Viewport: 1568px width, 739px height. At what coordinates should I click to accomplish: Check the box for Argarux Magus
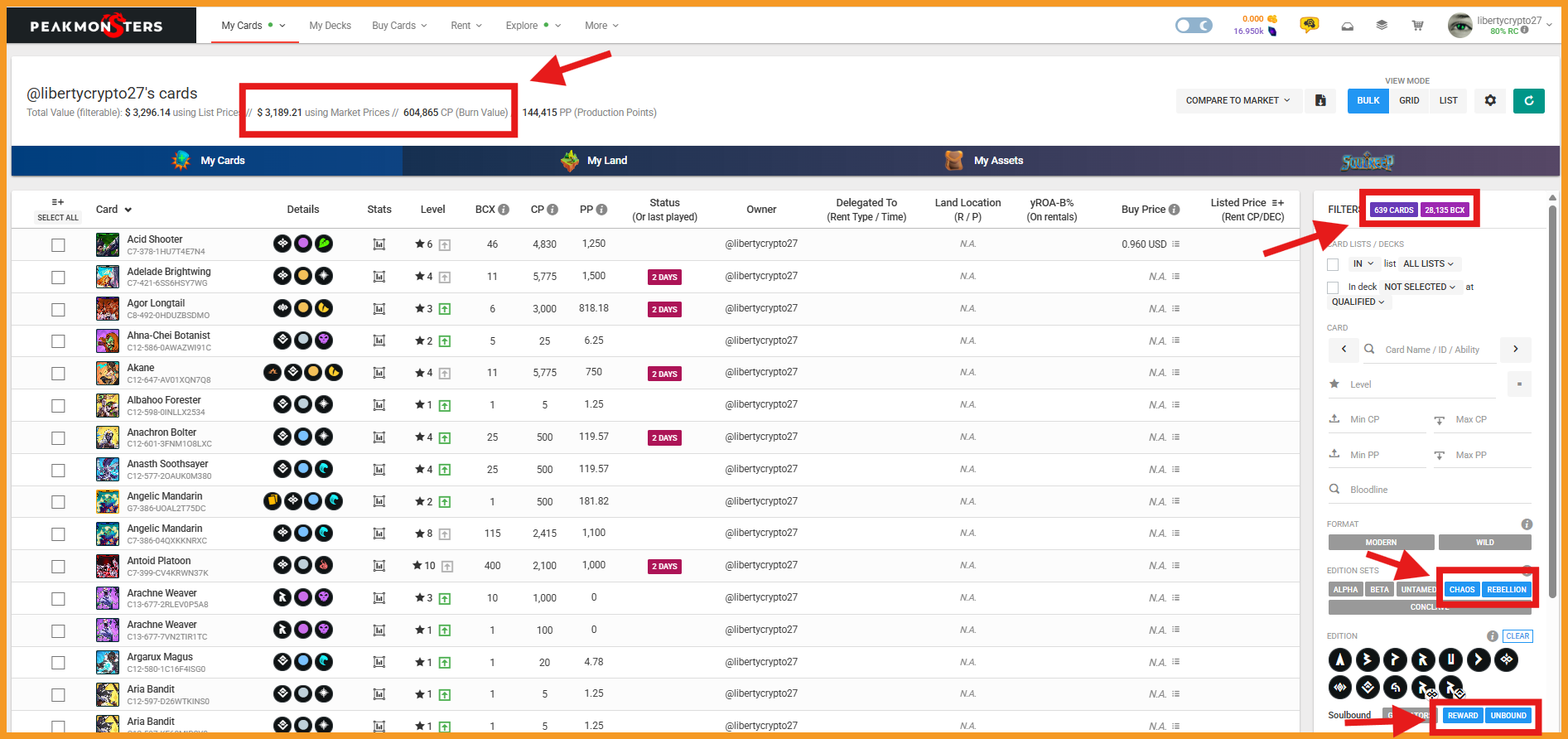pyautogui.click(x=58, y=663)
